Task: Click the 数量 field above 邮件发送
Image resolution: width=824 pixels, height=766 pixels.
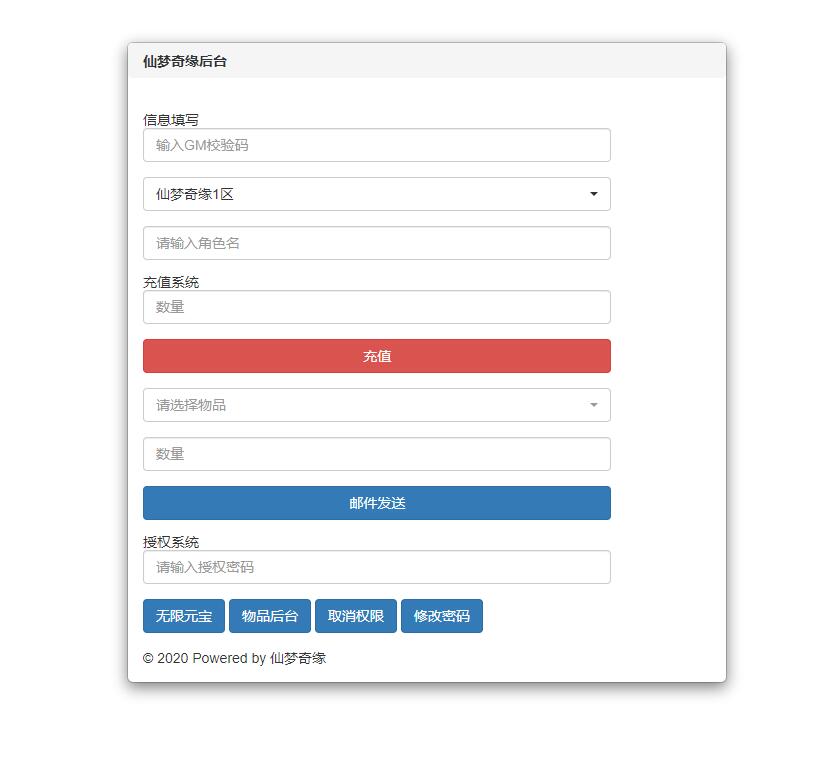Action: coord(376,454)
